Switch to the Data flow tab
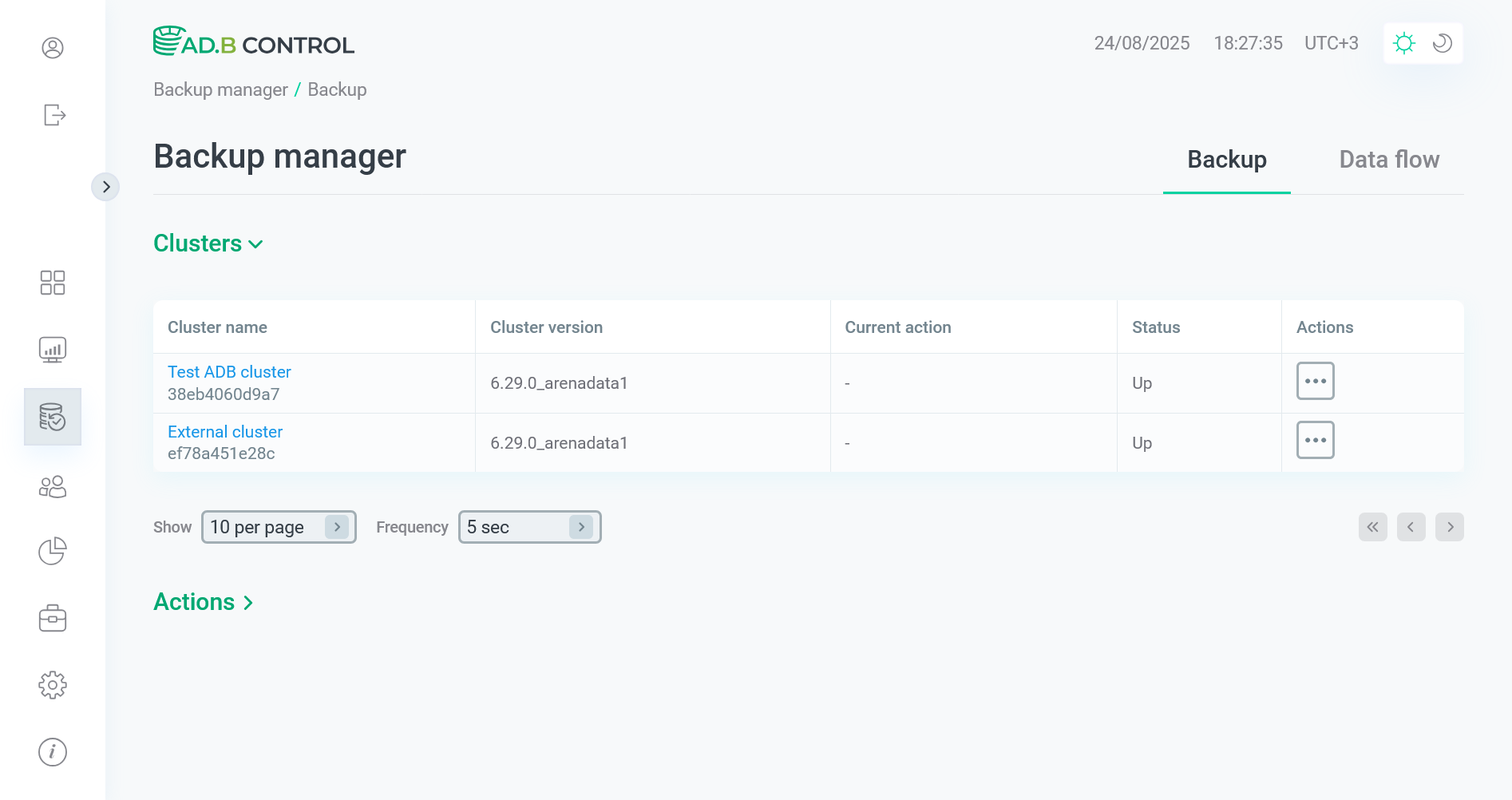1512x800 pixels. pyautogui.click(x=1389, y=160)
